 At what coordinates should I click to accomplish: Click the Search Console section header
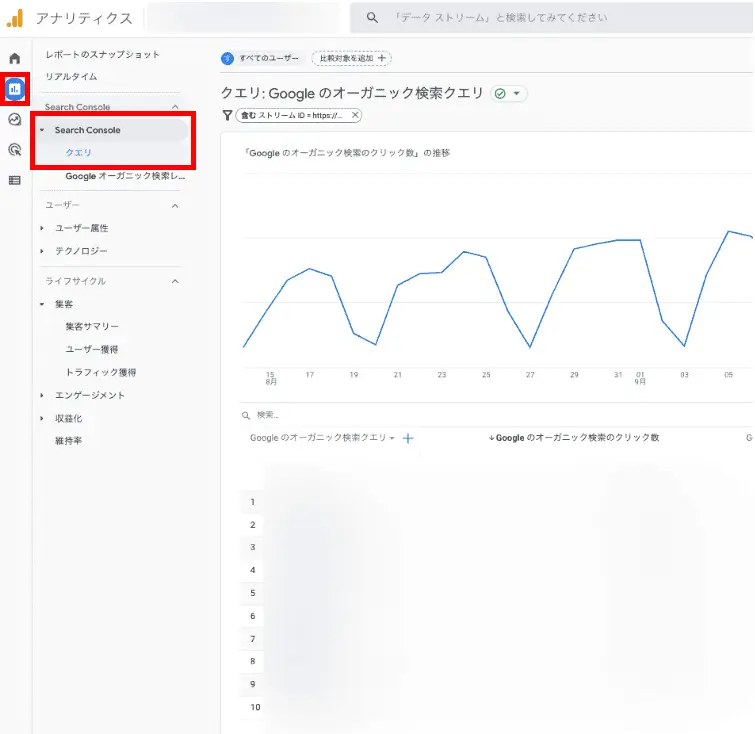[78, 107]
